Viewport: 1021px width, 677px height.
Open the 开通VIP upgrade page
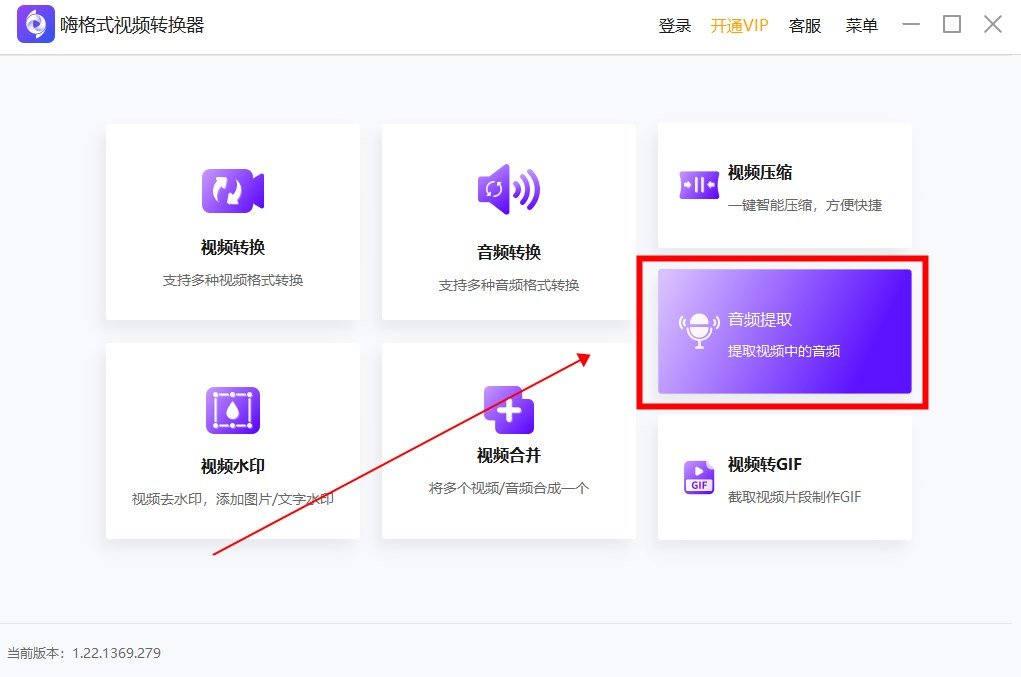(738, 25)
